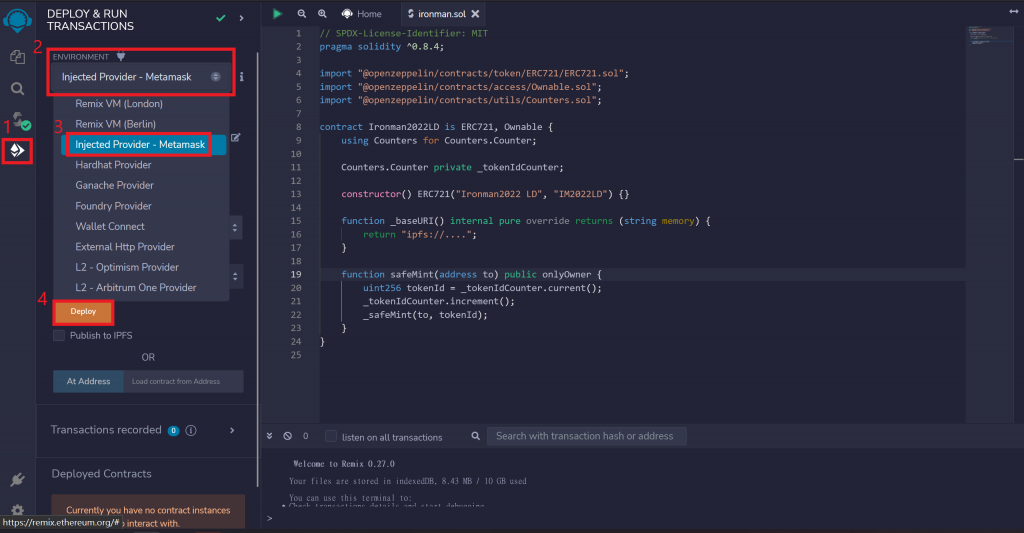1024x533 pixels.
Task: Click the expand arrow at top right
Action: point(1013,12)
